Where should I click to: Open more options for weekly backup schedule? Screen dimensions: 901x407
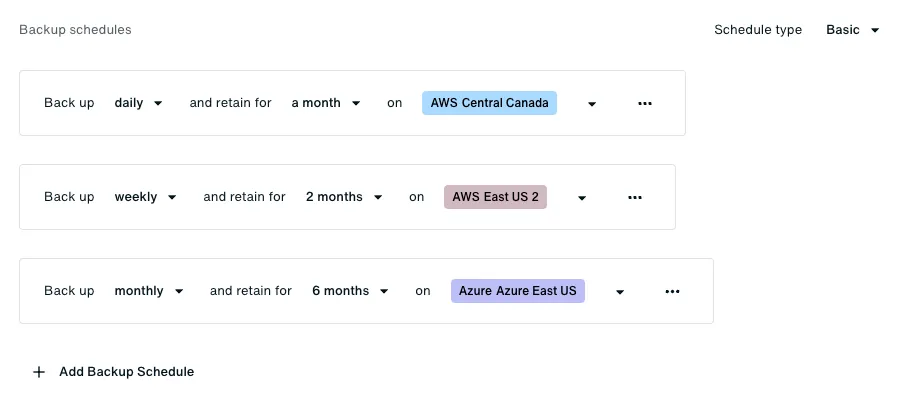coord(634,197)
